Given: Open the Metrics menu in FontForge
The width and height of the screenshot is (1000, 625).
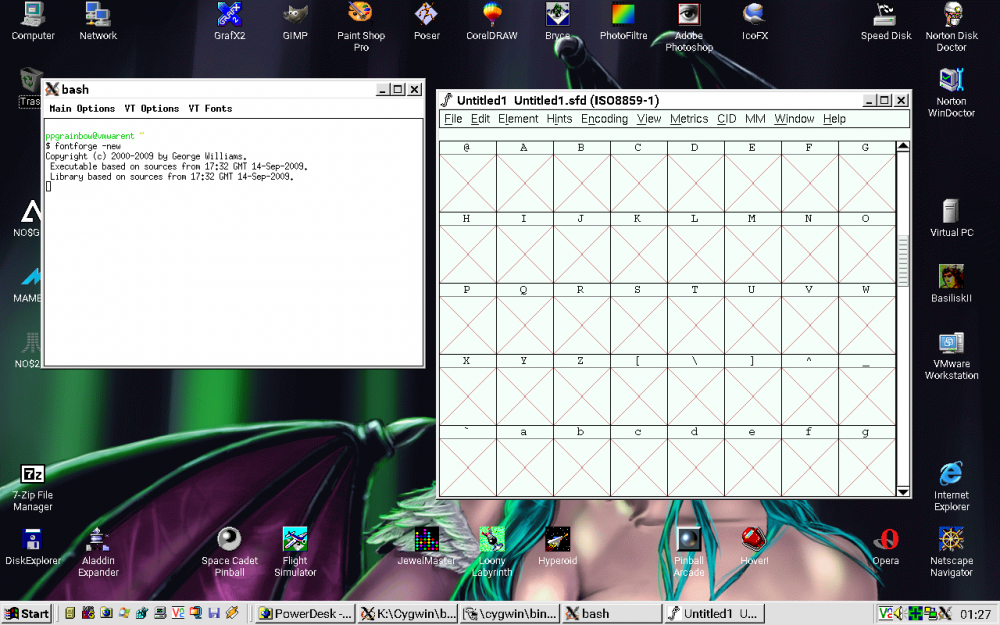Looking at the screenshot, I should pos(688,118).
